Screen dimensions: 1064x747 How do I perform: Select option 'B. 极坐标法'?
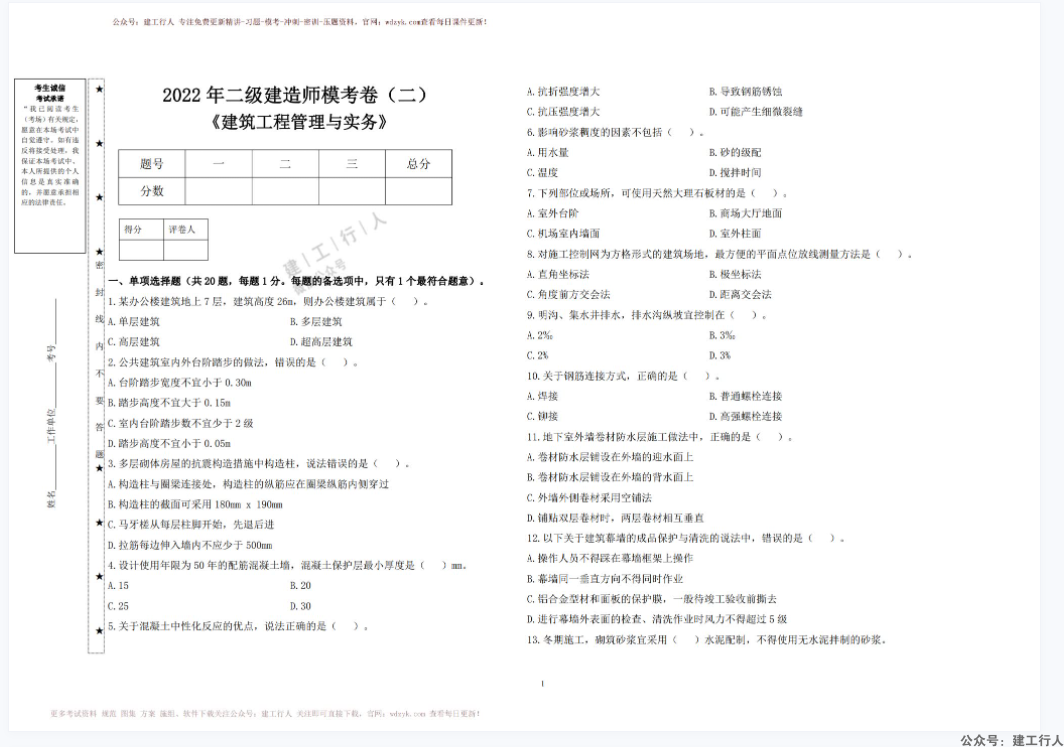(x=735, y=275)
